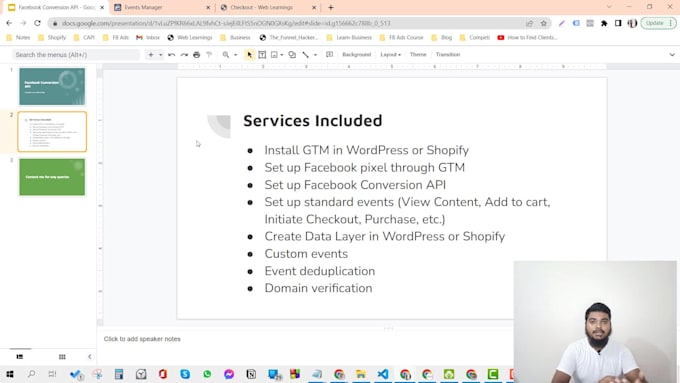The width and height of the screenshot is (680, 383).
Task: Switch to filmstrip view
Action: 20,357
